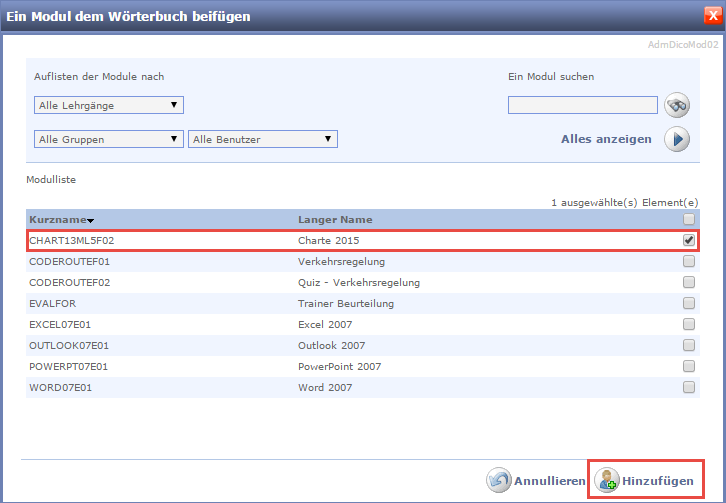The image size is (726, 503).
Task: Click the Annullieren undo arrow icon
Action: (499, 481)
